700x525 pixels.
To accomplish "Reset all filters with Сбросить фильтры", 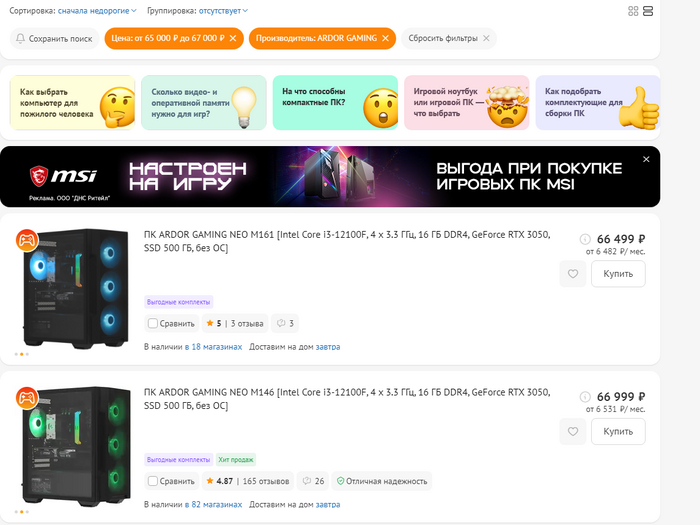I will pyautogui.click(x=449, y=38).
